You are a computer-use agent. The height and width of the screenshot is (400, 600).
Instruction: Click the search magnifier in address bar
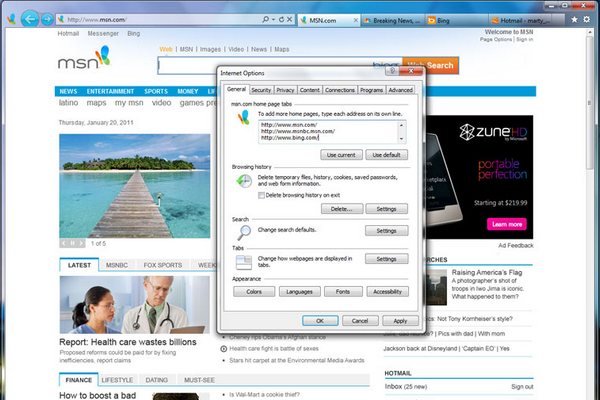tap(265, 19)
